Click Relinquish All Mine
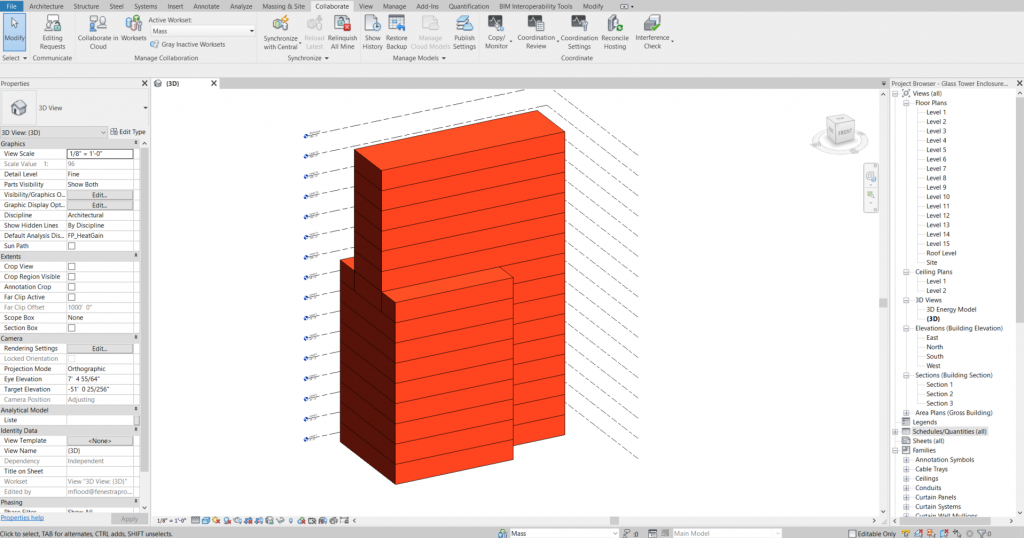Image resolution: width=1024 pixels, height=538 pixels. coord(342,32)
